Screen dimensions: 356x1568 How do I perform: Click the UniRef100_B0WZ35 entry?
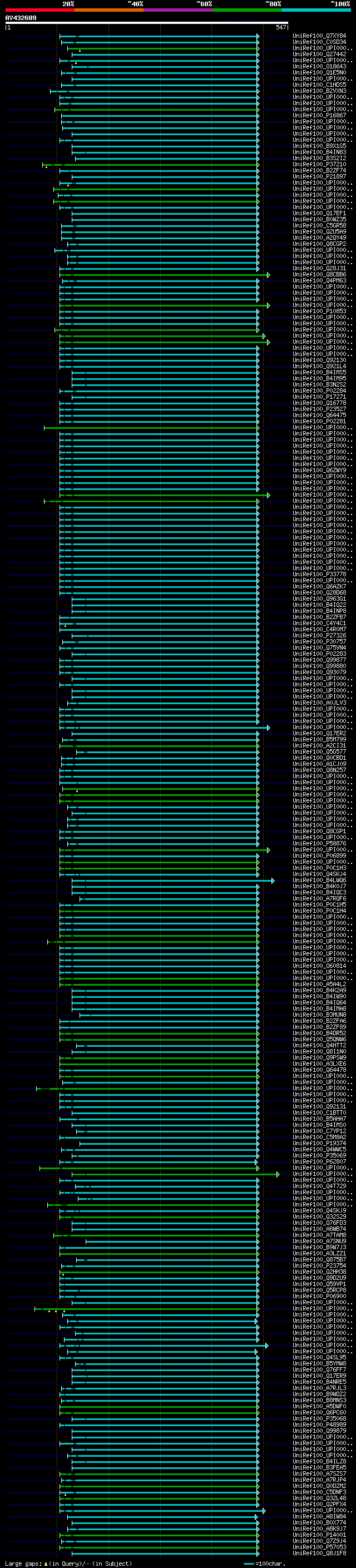[319, 219]
